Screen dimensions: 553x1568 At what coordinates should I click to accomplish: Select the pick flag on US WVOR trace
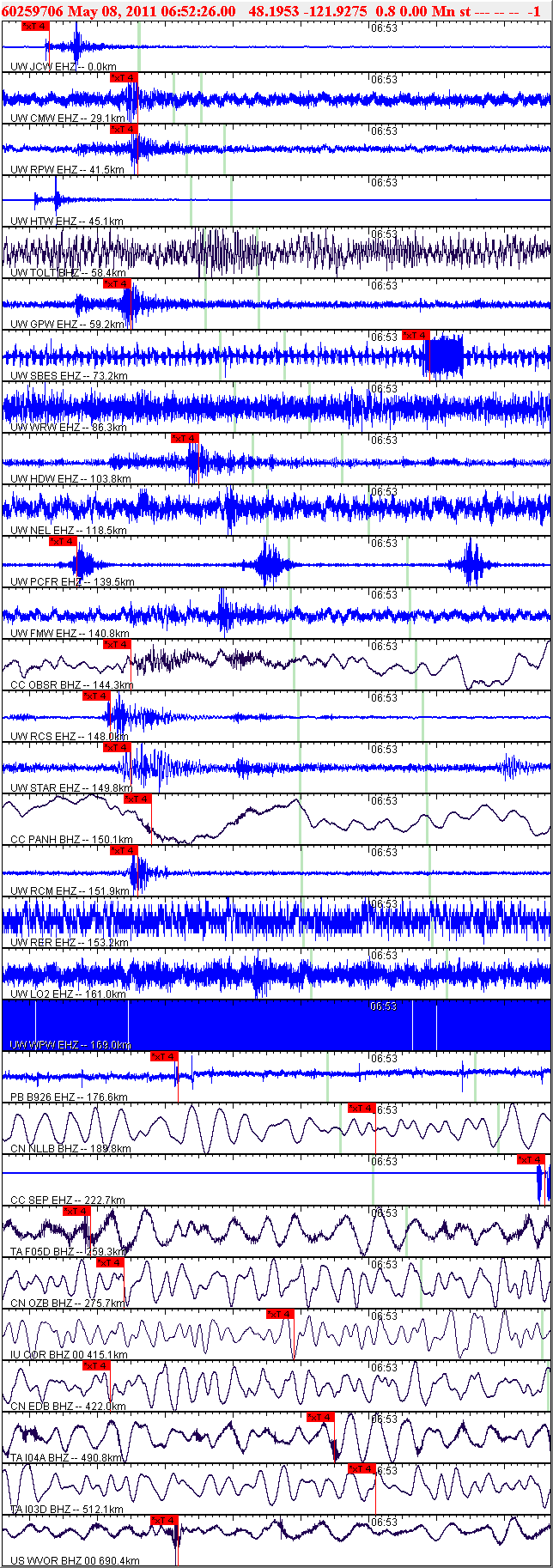tap(164, 1521)
